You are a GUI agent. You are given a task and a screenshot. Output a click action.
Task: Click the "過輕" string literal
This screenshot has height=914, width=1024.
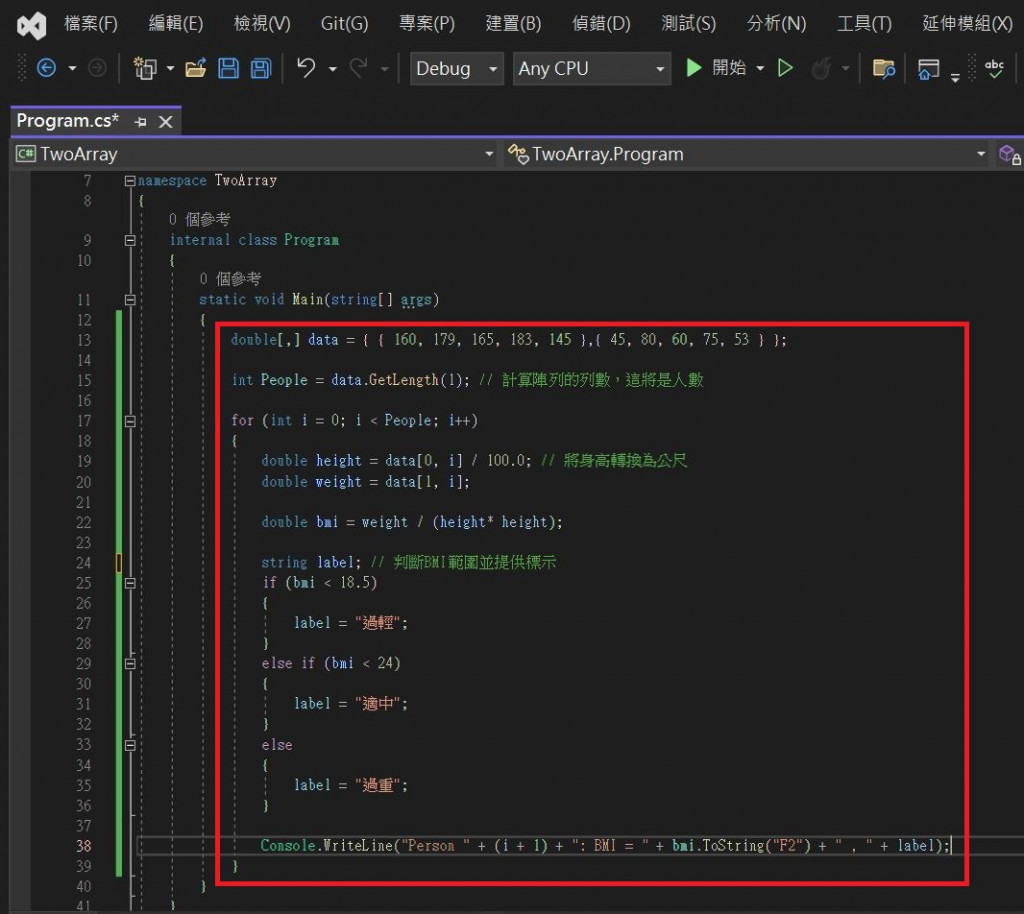(377, 623)
